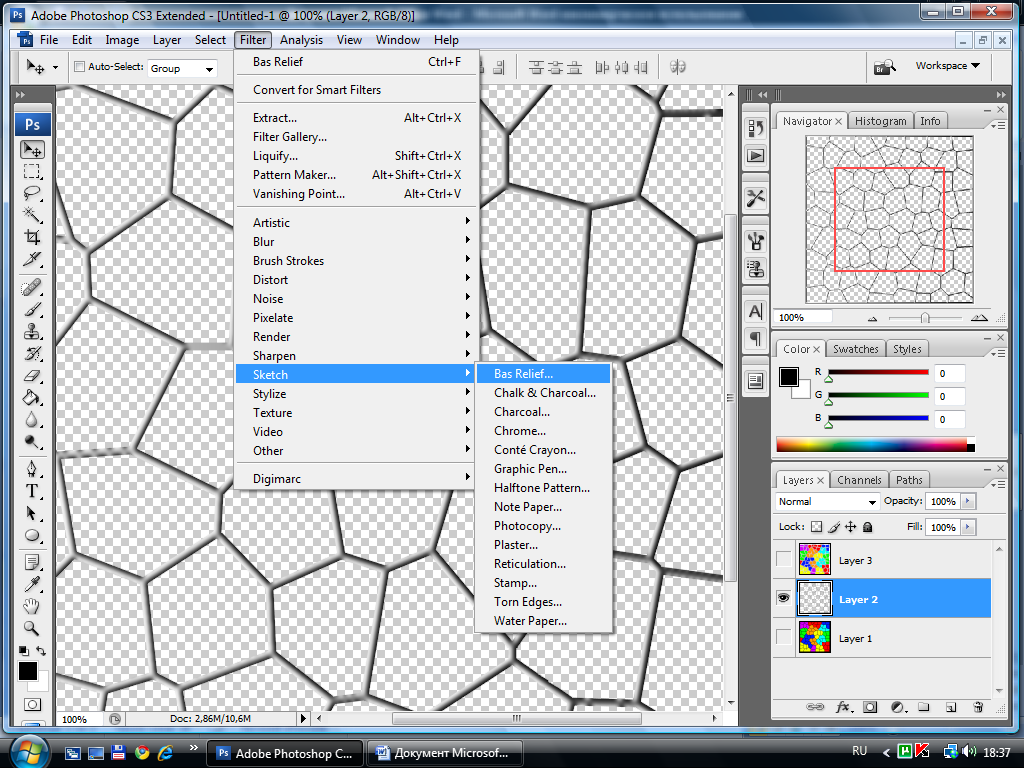Open the Image menu
This screenshot has width=1024, height=768.
coord(122,40)
